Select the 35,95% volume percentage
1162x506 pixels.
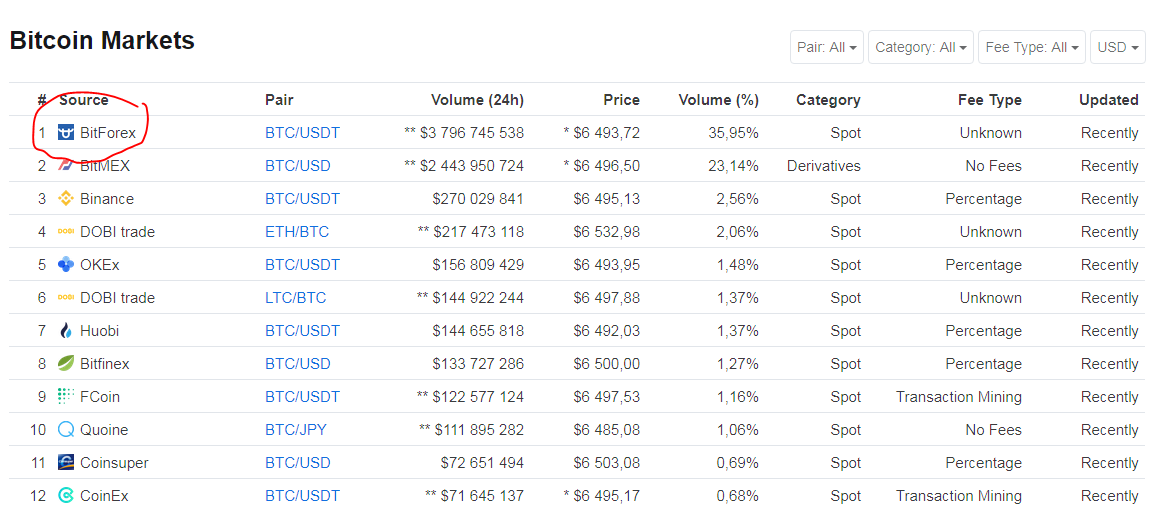point(732,133)
